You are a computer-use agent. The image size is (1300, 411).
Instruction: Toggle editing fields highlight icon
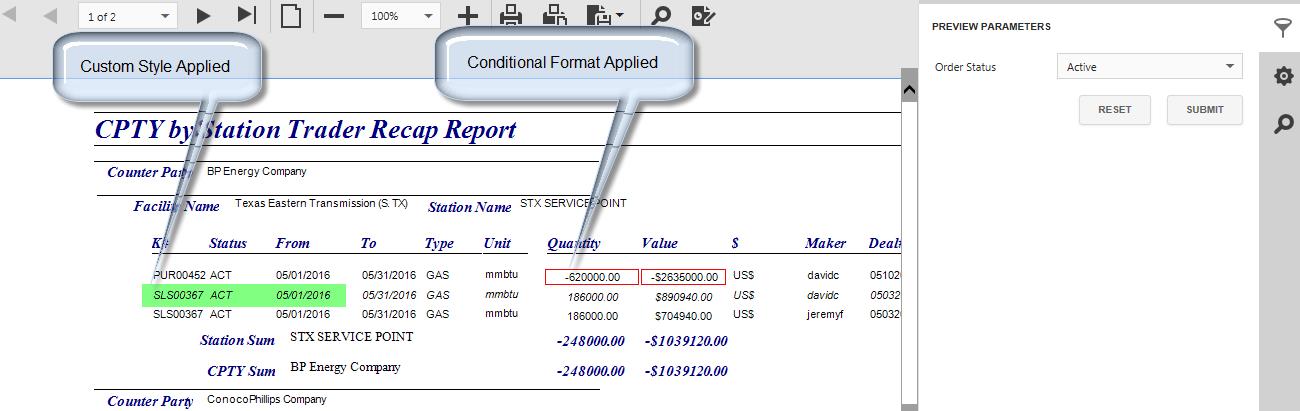click(x=704, y=15)
